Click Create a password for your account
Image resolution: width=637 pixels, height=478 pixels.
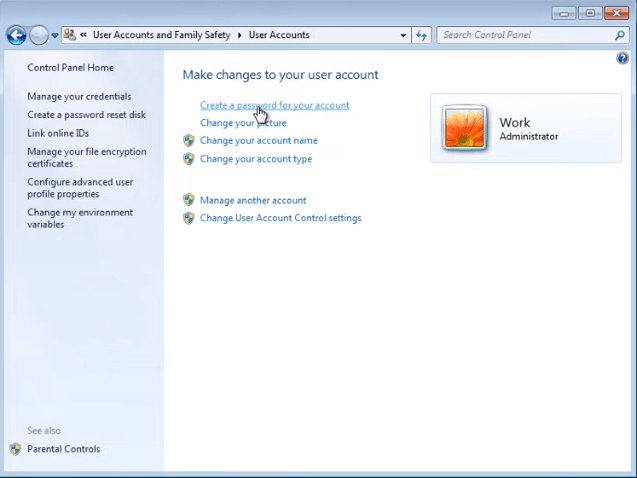pos(275,105)
